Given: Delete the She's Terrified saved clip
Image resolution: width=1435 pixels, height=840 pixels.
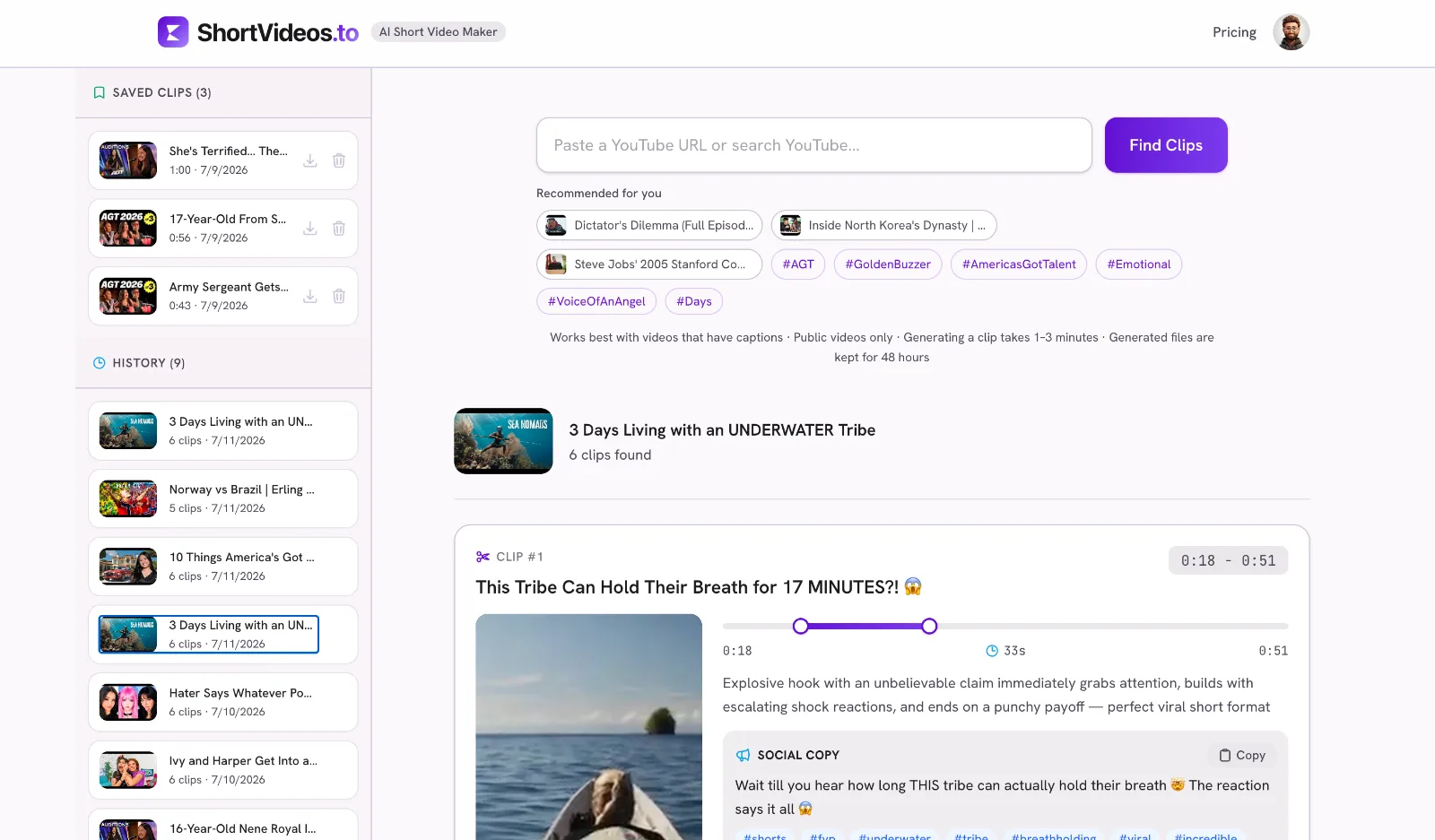Looking at the screenshot, I should click(339, 160).
